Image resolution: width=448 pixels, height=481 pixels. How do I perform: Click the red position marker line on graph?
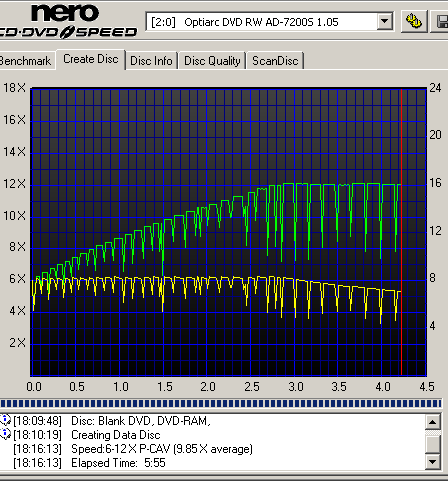(x=401, y=232)
